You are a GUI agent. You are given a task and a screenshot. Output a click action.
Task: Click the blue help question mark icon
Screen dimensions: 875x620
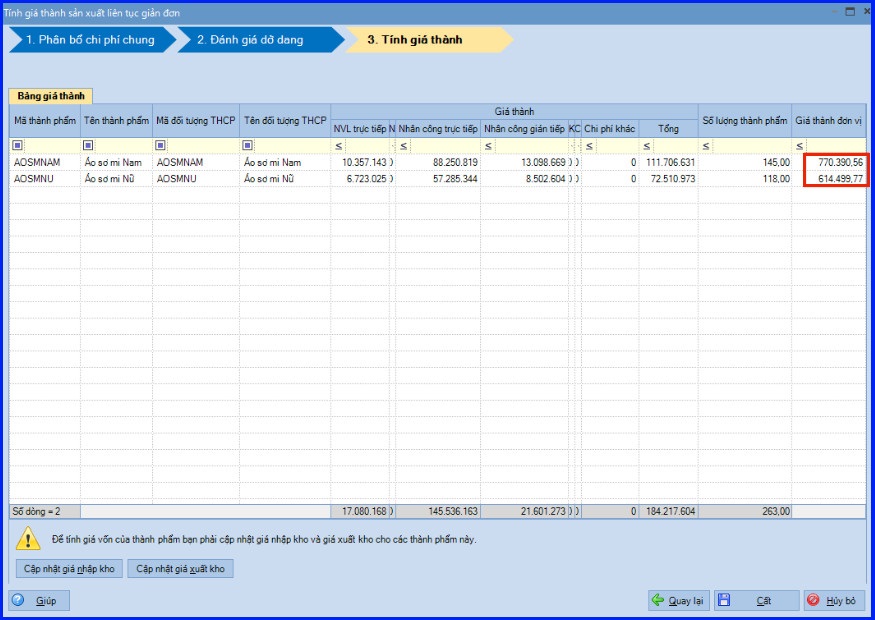click(18, 600)
